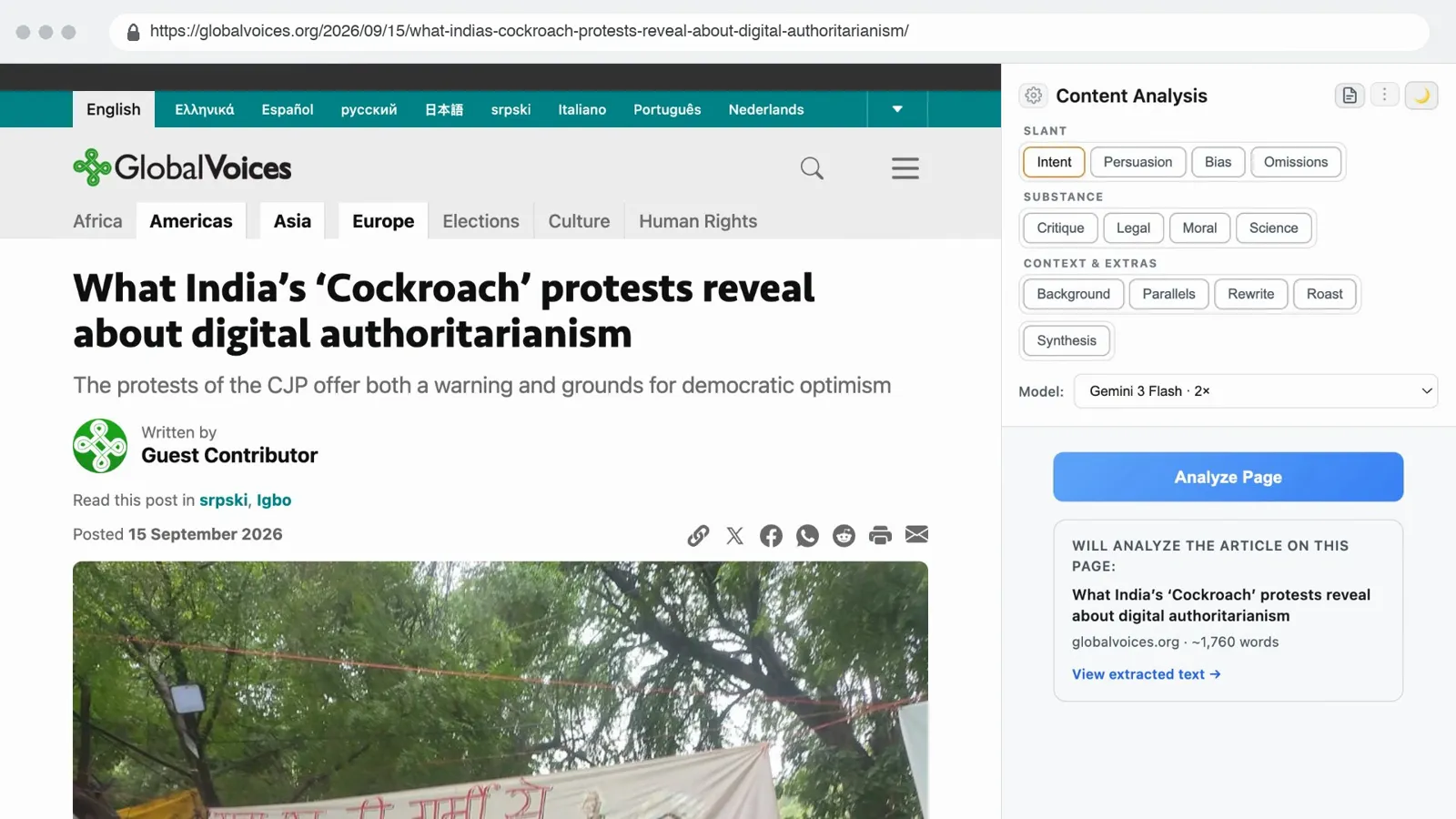
Task: Click the browser address bar lock icon
Action: (x=133, y=32)
